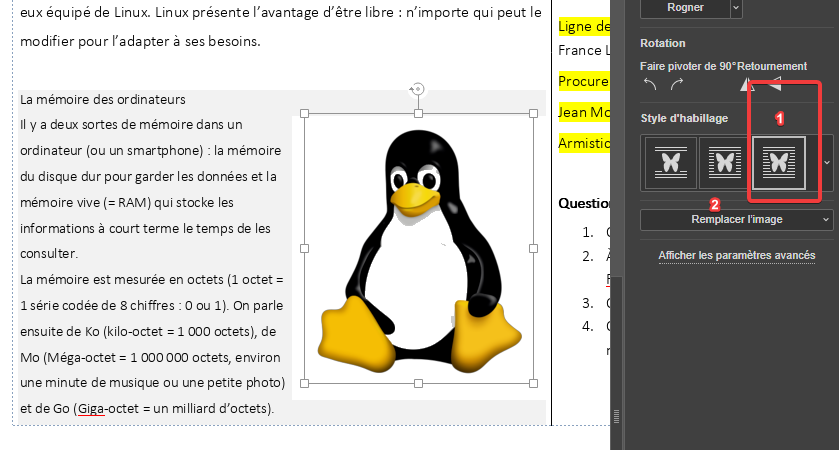Click the heading 'La mémoire des ordinateurs'
The image size is (839, 450).
click(103, 100)
